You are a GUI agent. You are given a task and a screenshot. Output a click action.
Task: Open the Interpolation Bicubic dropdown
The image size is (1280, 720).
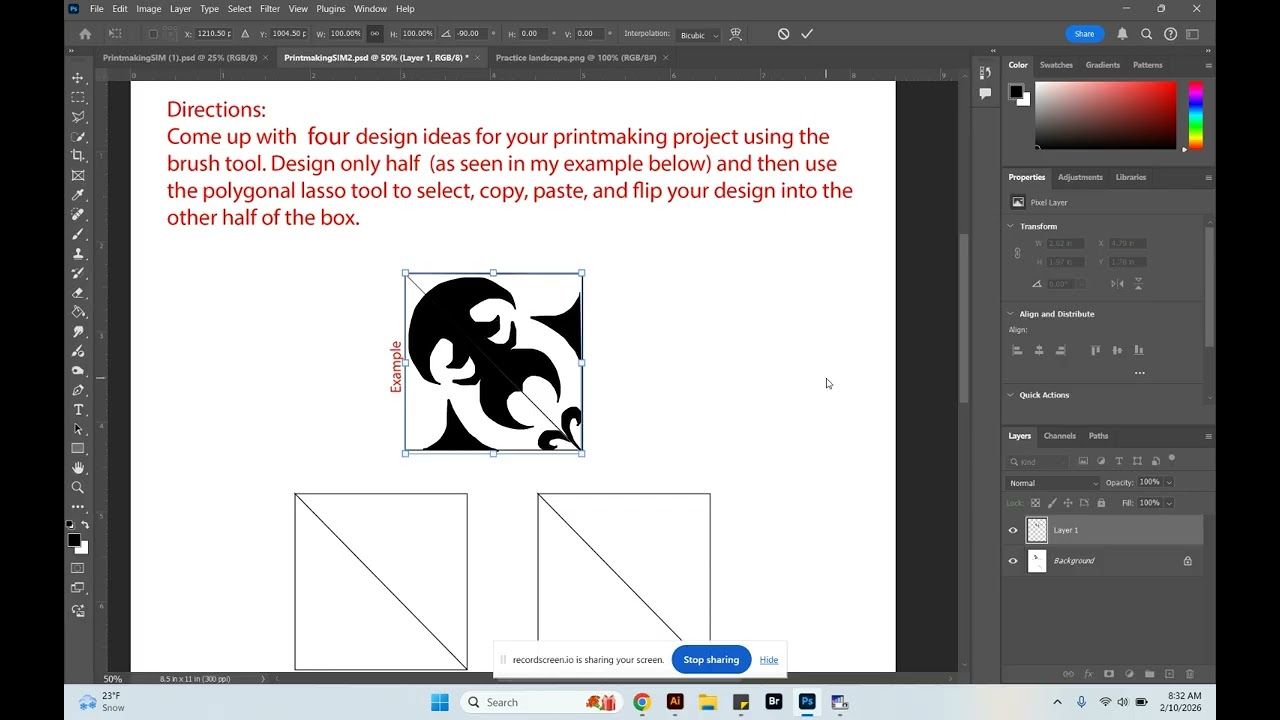click(698, 35)
